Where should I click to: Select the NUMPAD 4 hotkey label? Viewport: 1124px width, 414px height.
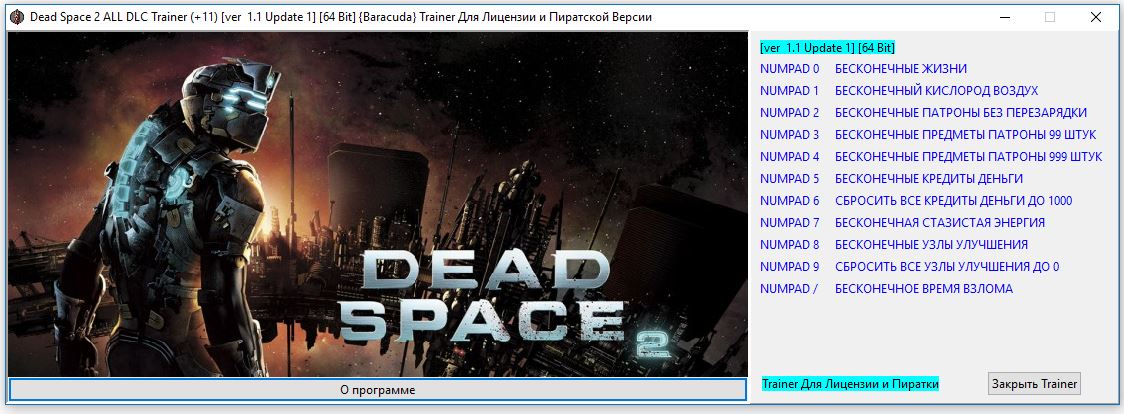[x=789, y=156]
